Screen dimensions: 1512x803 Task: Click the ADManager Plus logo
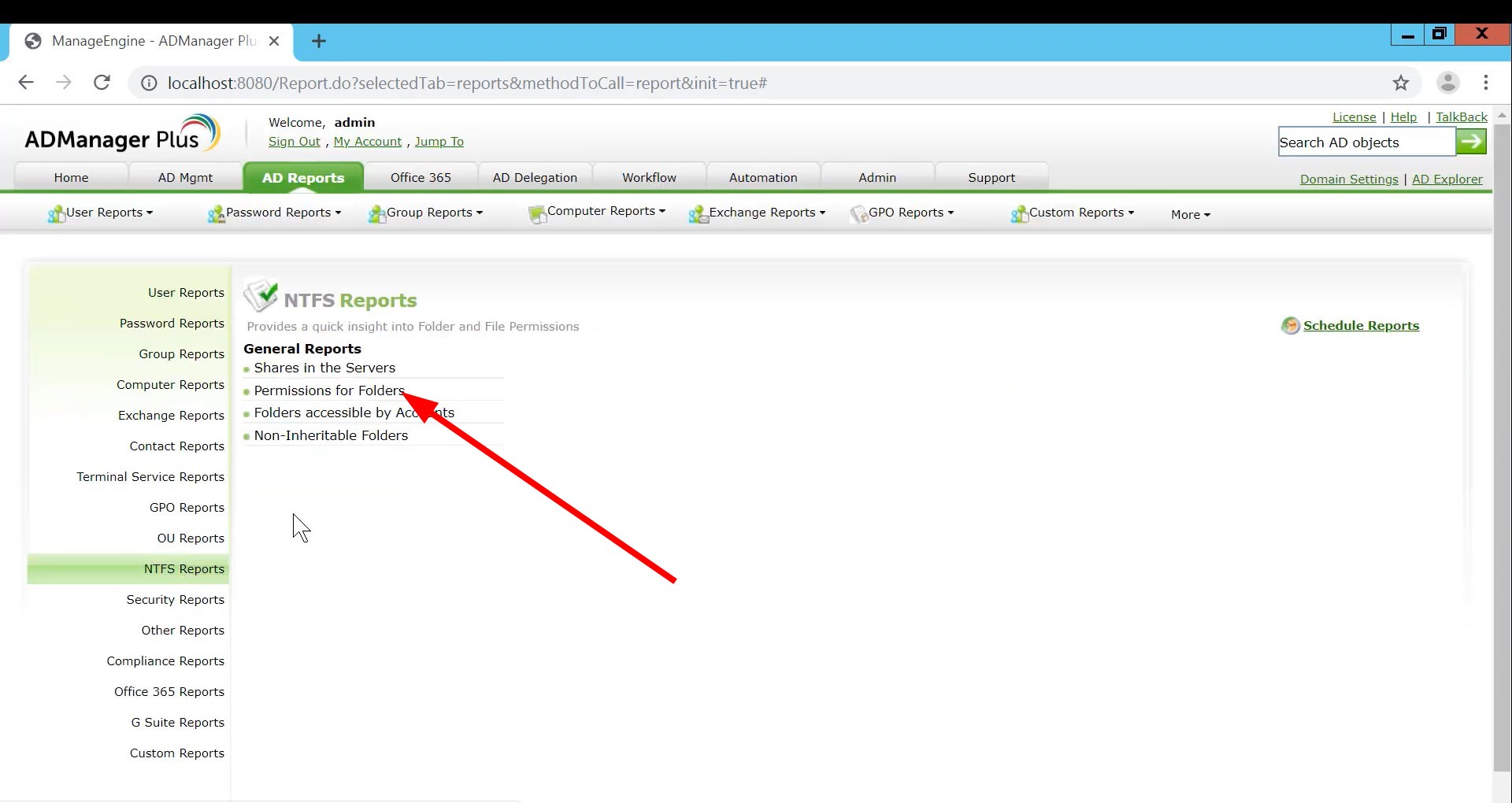[x=122, y=134]
